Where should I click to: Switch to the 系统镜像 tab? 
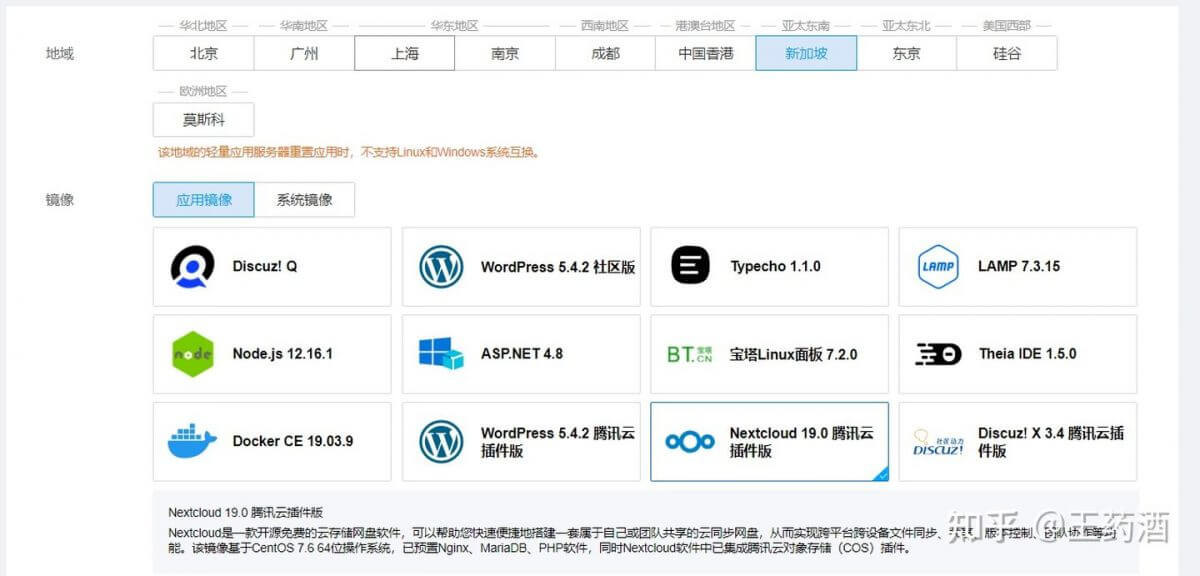(305, 199)
